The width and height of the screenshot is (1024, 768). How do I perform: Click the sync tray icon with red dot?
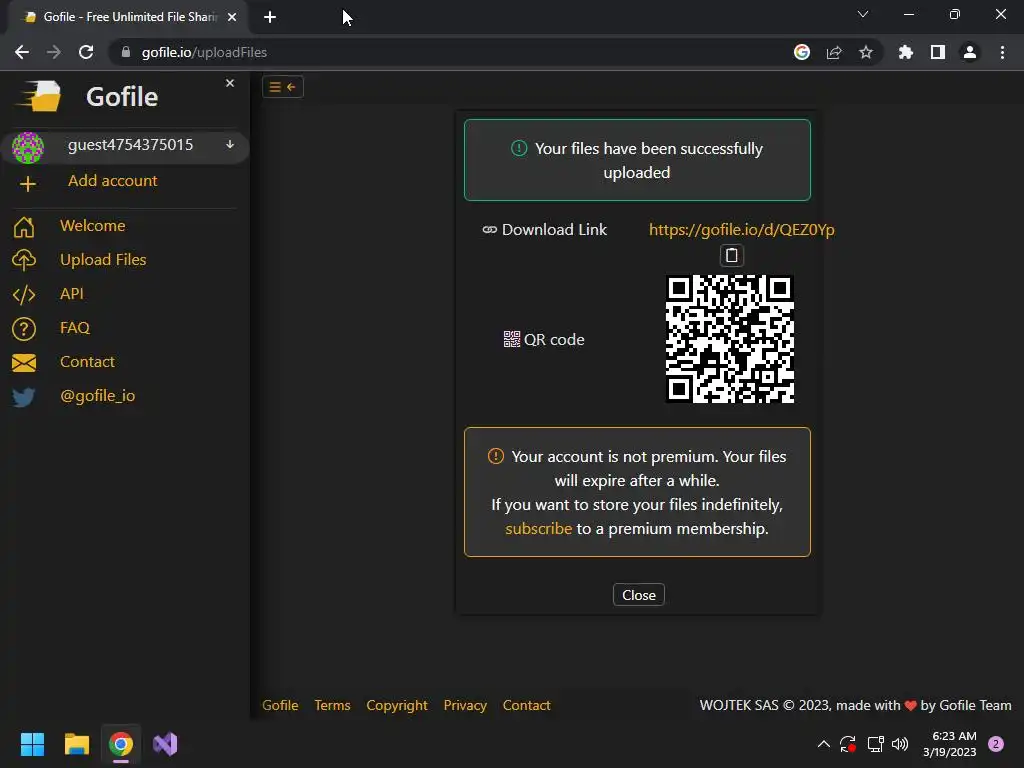[848, 744]
